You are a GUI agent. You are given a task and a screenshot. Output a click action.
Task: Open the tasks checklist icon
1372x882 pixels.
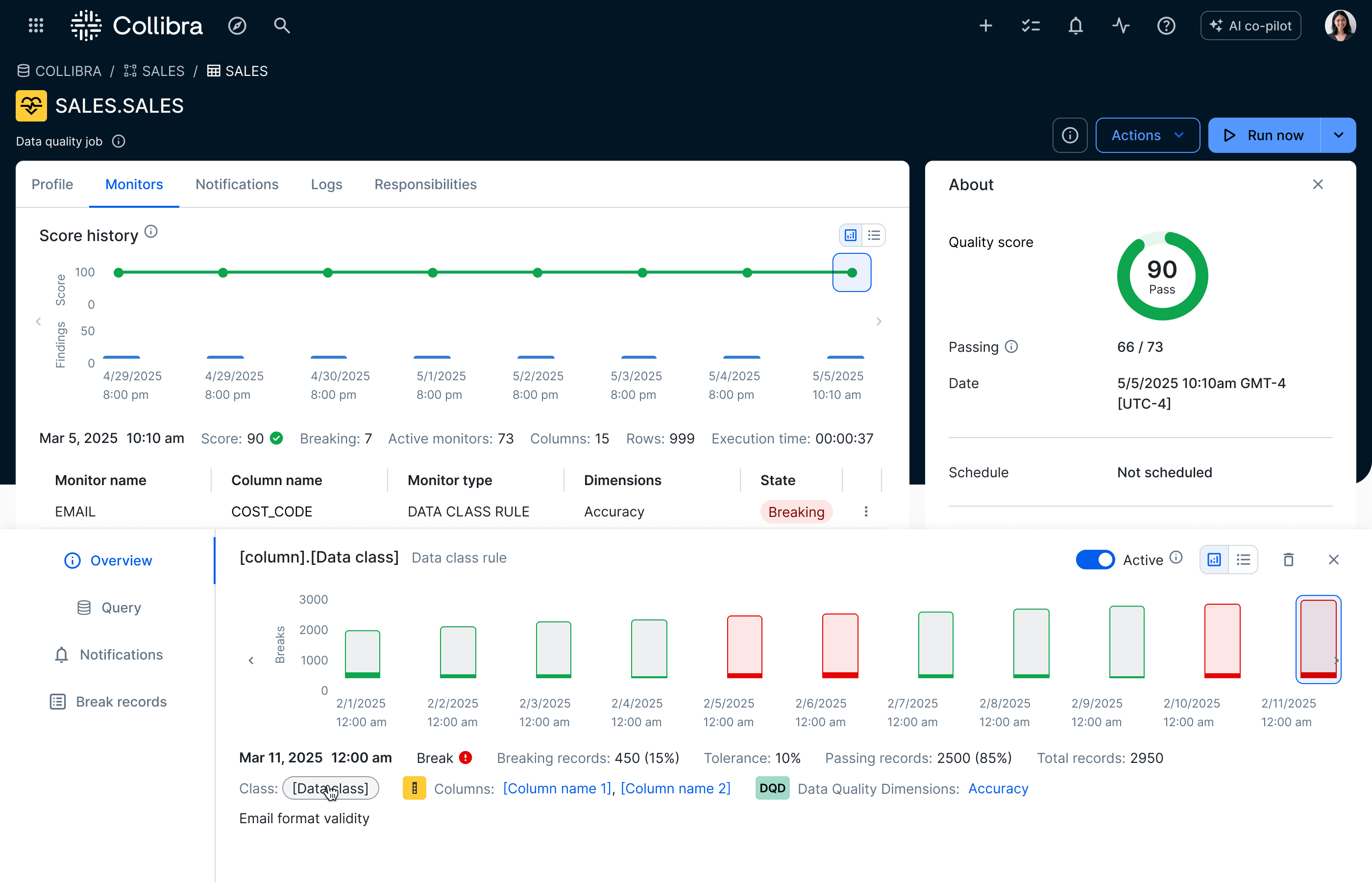(x=1031, y=25)
